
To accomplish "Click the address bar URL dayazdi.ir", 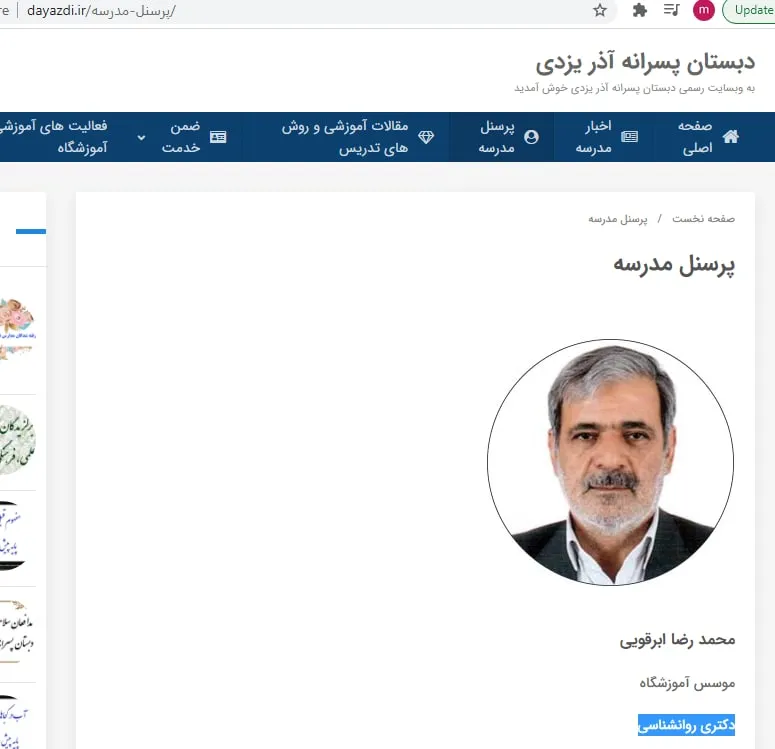I will 101,10.
